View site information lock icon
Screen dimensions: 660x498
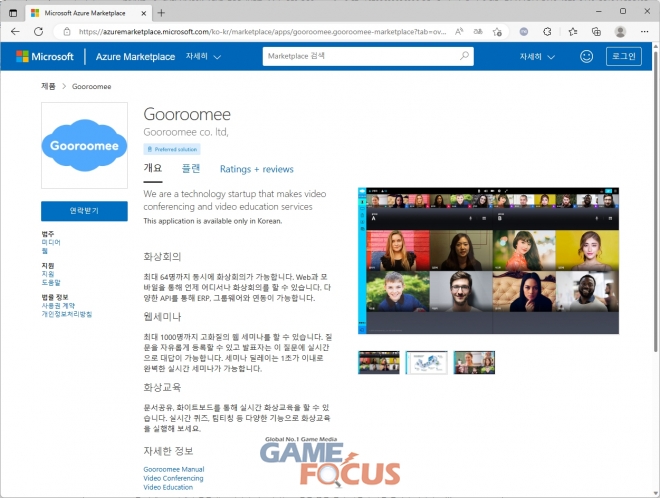point(67,32)
